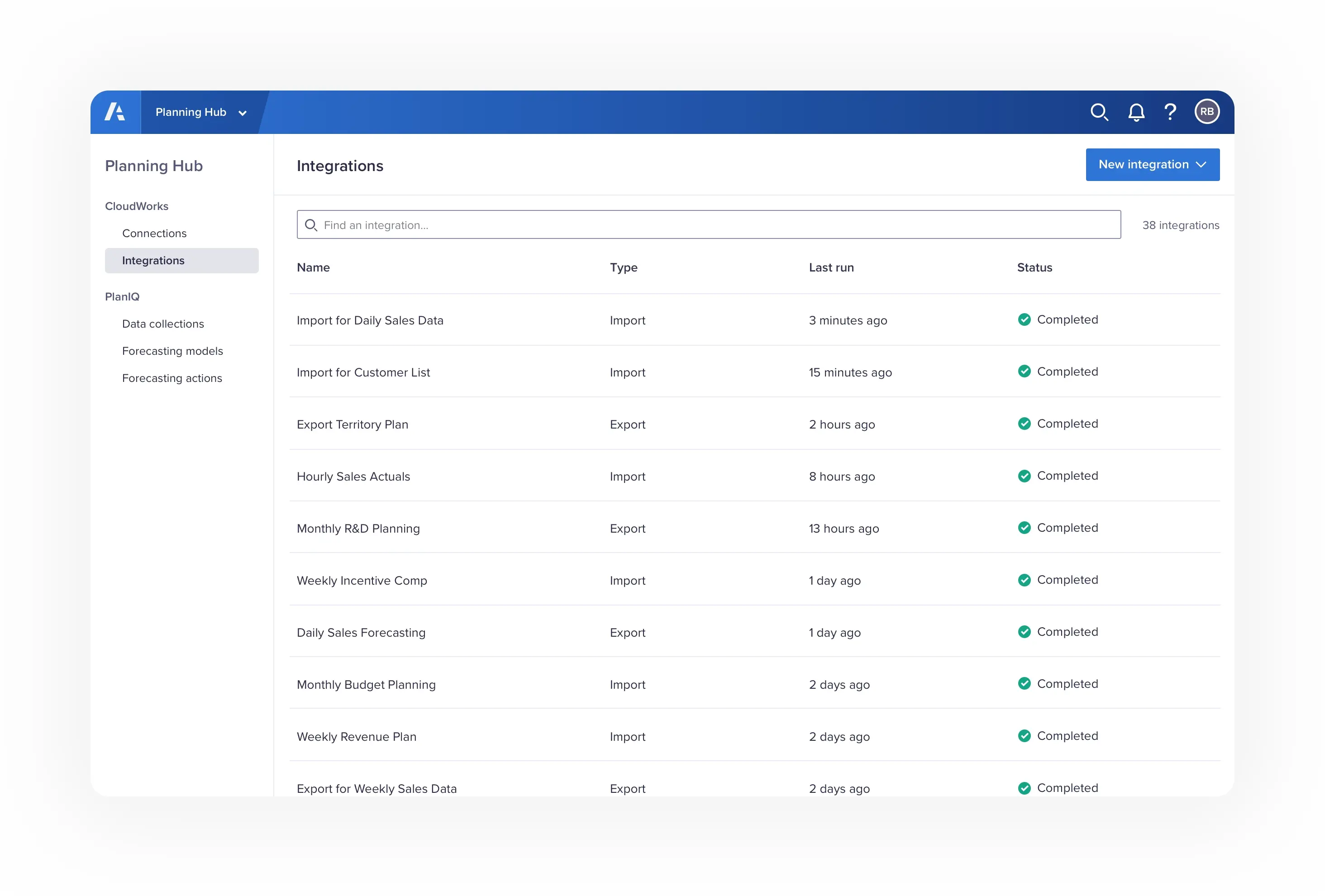
Task: Open Forecasting models section
Action: coord(172,351)
